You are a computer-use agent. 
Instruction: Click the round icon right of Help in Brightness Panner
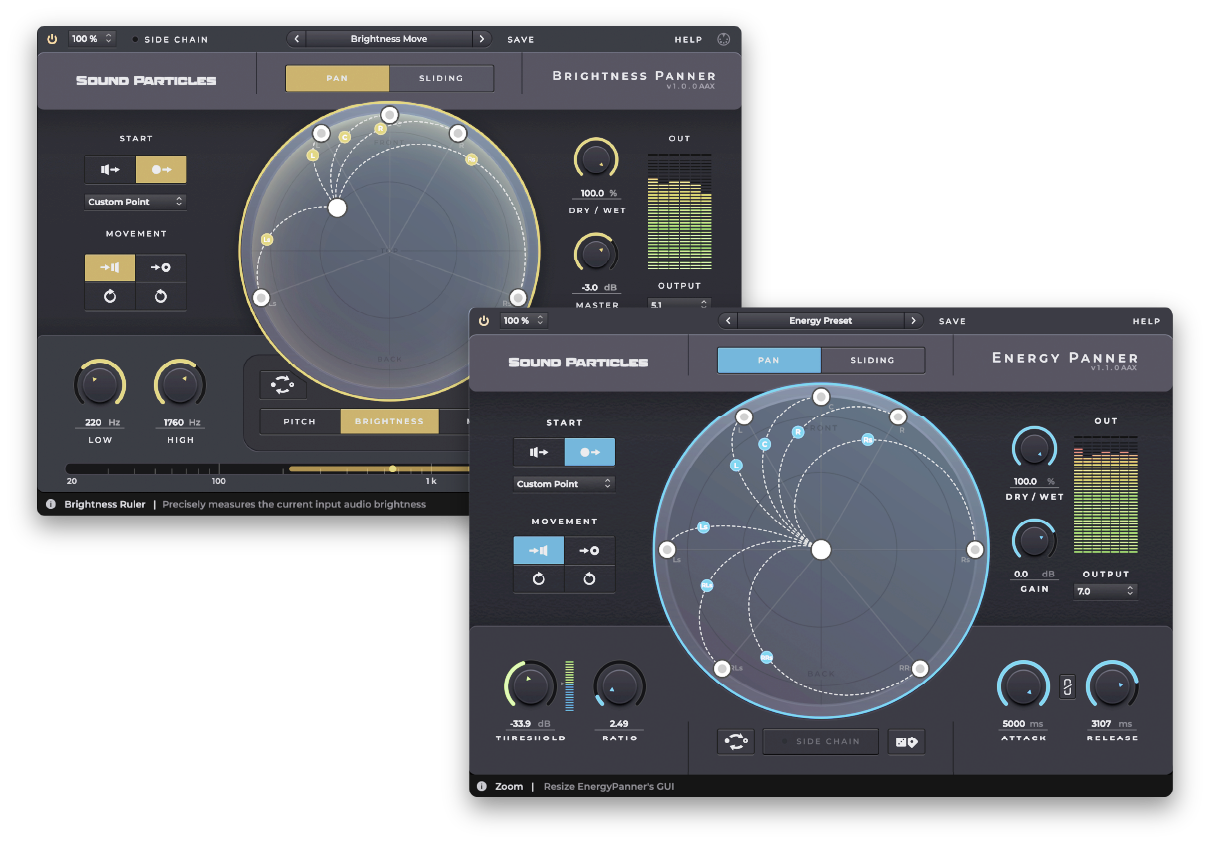pos(724,39)
